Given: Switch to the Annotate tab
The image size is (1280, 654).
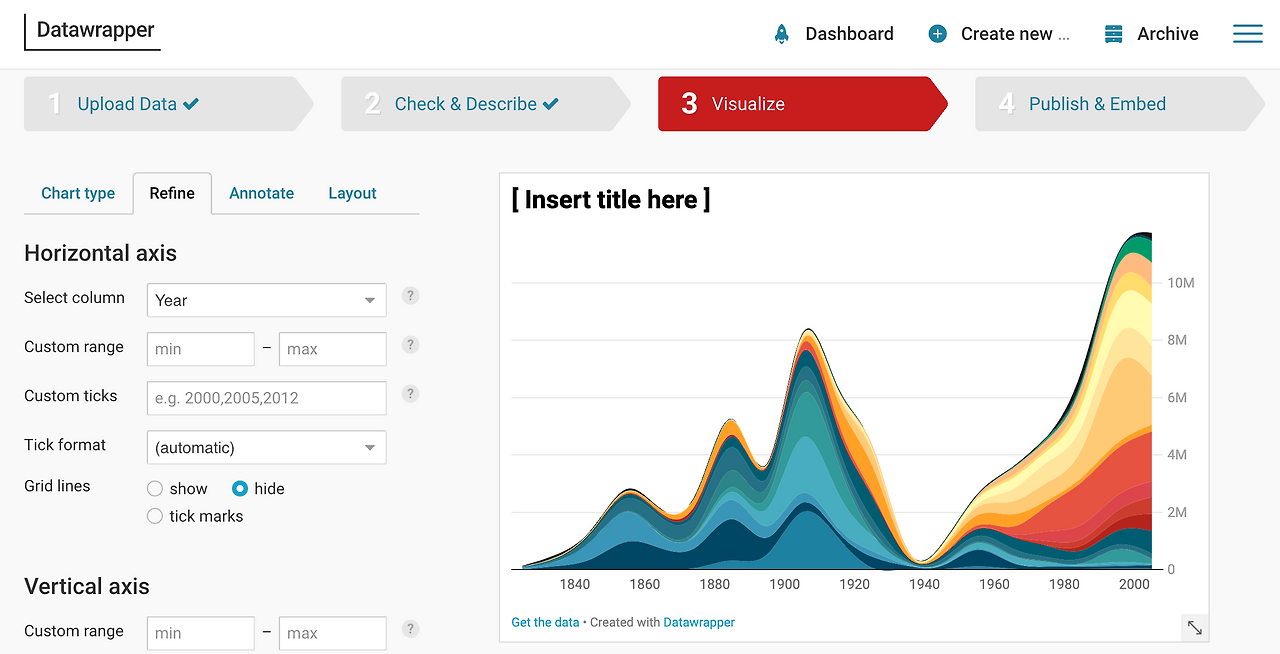Looking at the screenshot, I should coord(261,193).
